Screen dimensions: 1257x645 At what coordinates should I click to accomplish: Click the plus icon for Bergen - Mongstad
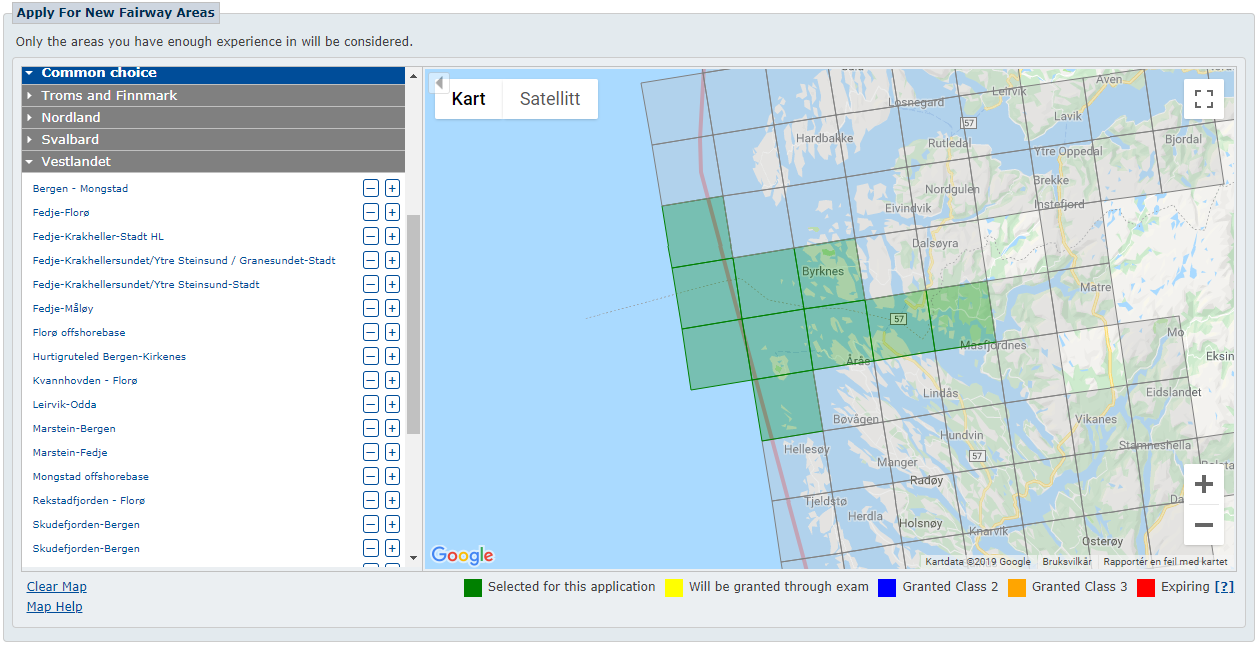pos(392,188)
